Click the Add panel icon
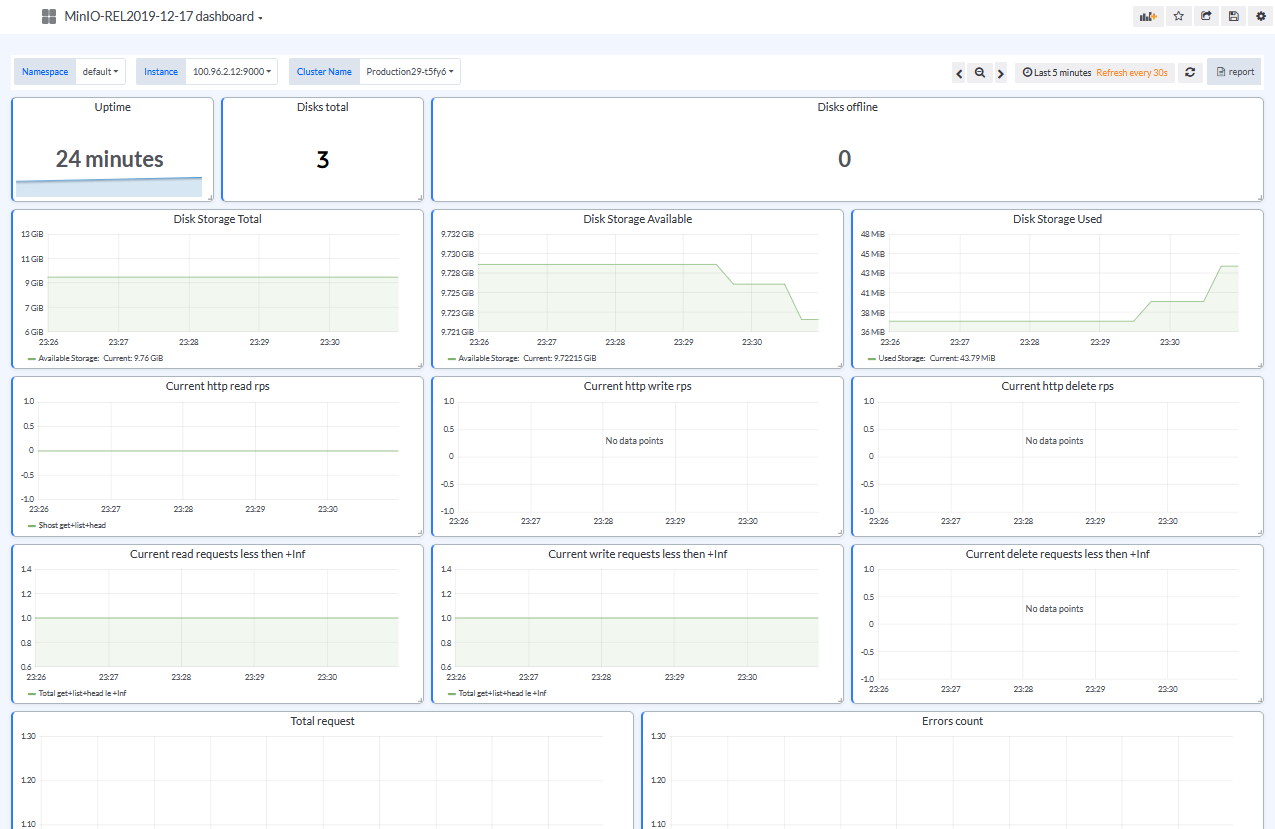This screenshot has width=1275, height=829. coord(1148,17)
